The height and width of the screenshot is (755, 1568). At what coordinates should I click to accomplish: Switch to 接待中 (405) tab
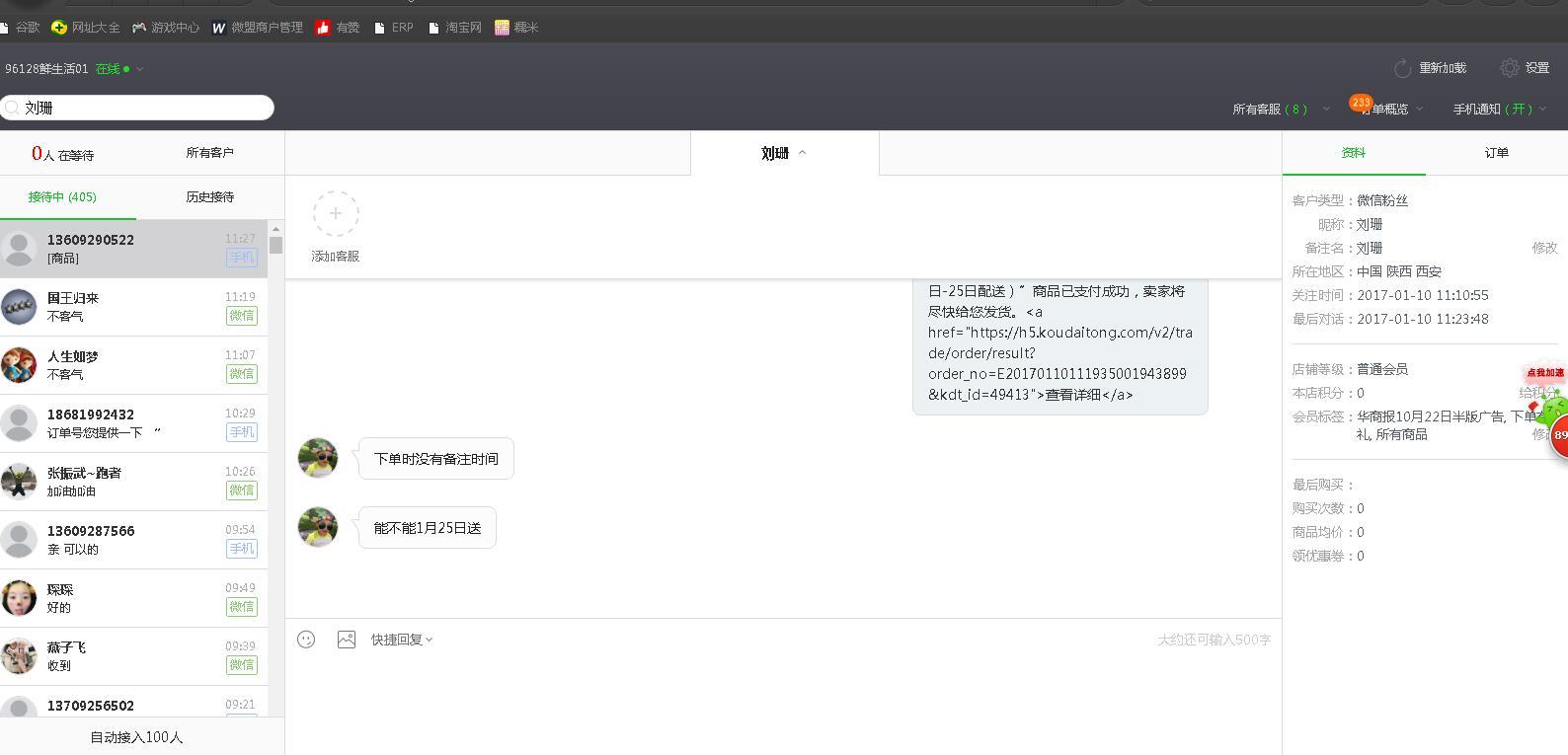[x=62, y=197]
